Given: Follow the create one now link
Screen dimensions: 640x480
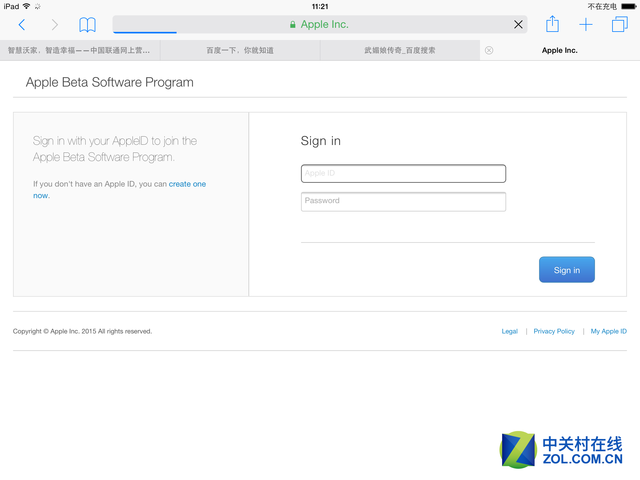Looking at the screenshot, I should pos(187,184).
